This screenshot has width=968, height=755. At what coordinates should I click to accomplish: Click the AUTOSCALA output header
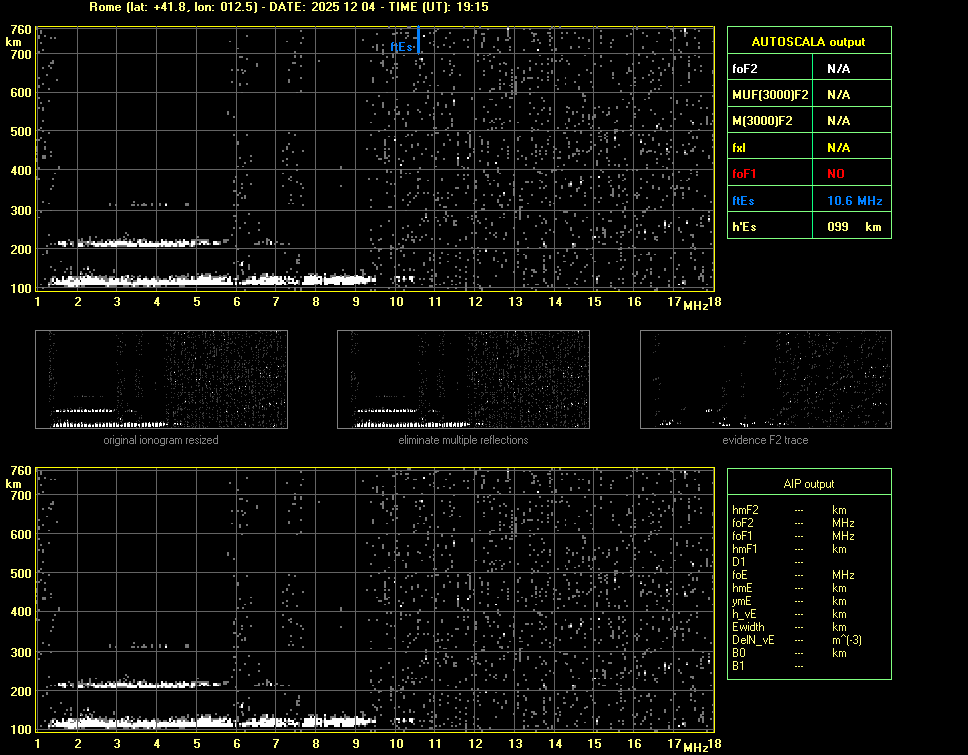point(808,42)
